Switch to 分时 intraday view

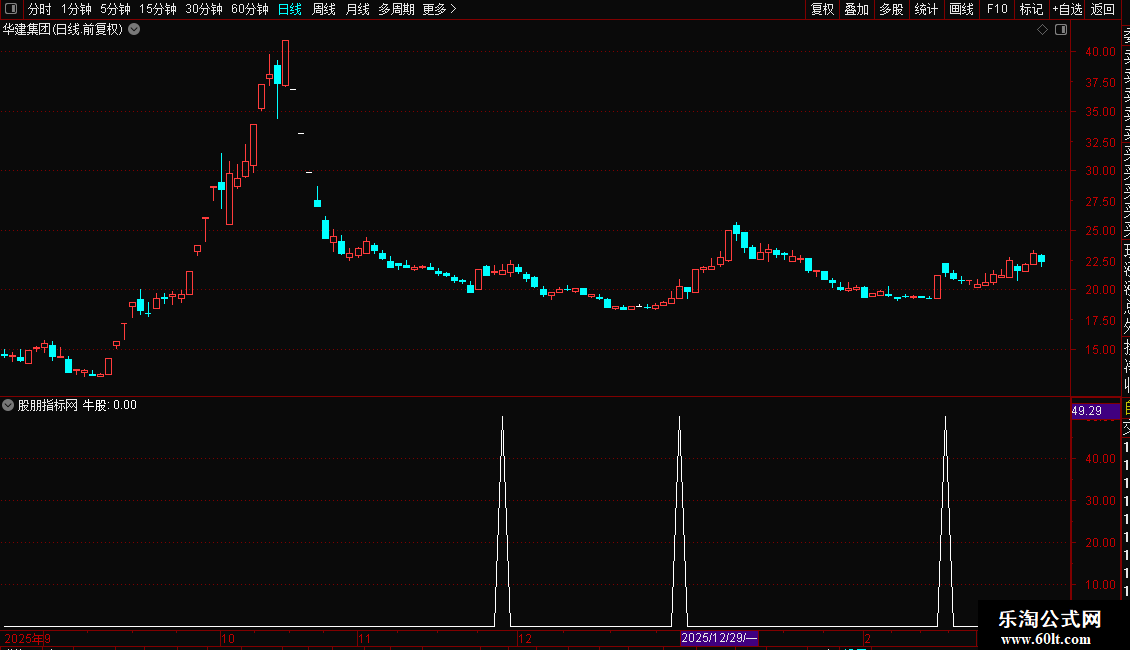click(40, 9)
